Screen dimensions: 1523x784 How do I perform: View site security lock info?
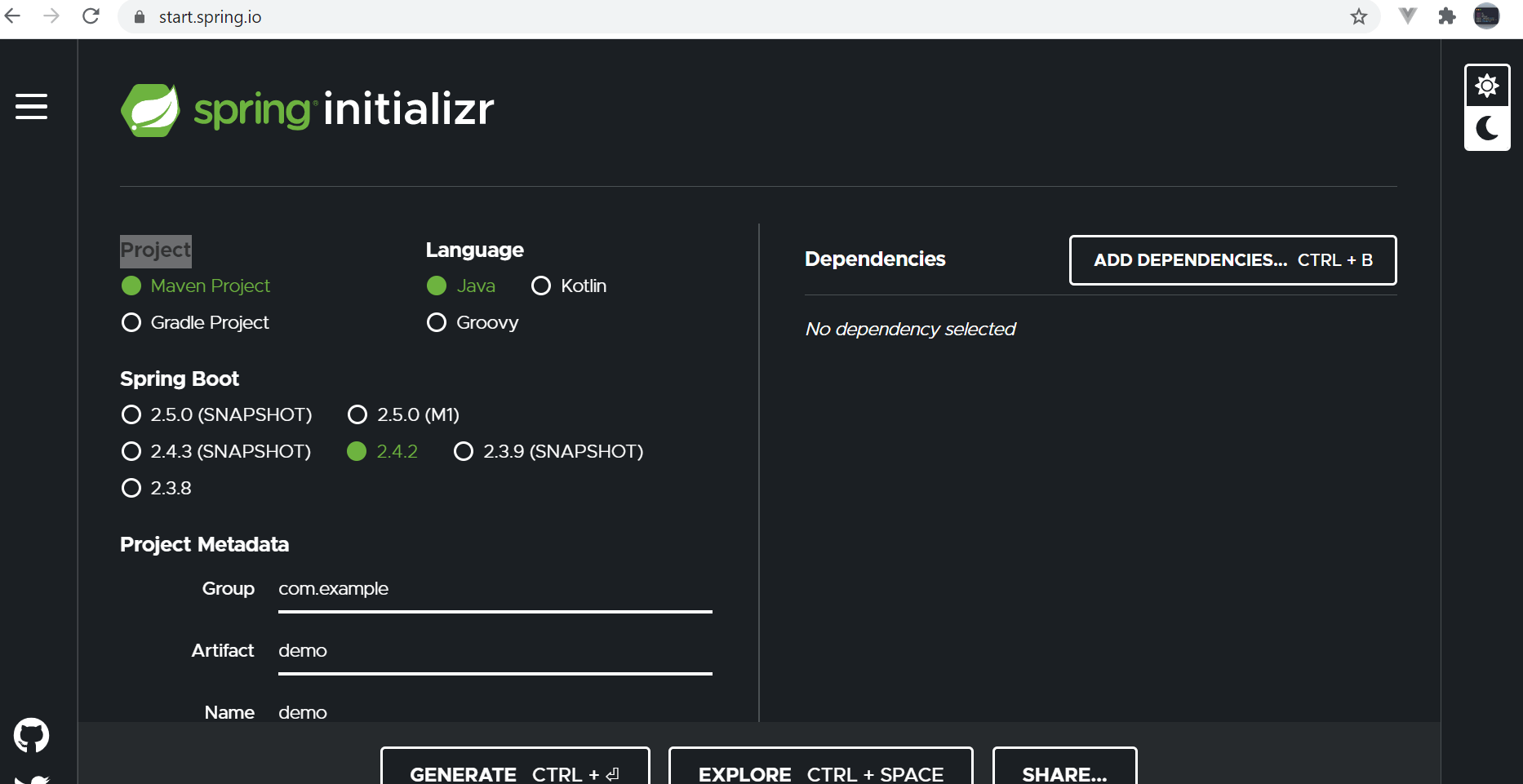click(140, 17)
